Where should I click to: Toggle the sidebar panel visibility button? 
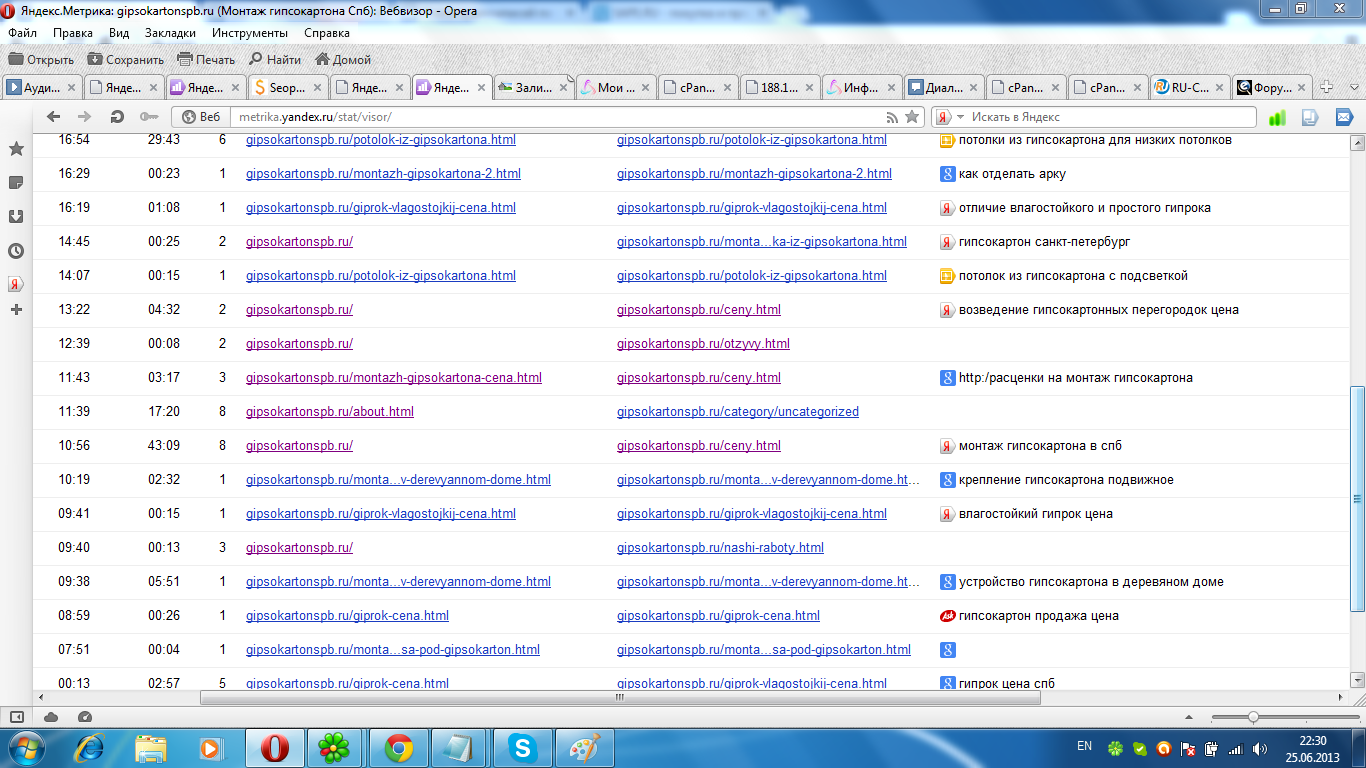click(x=17, y=716)
